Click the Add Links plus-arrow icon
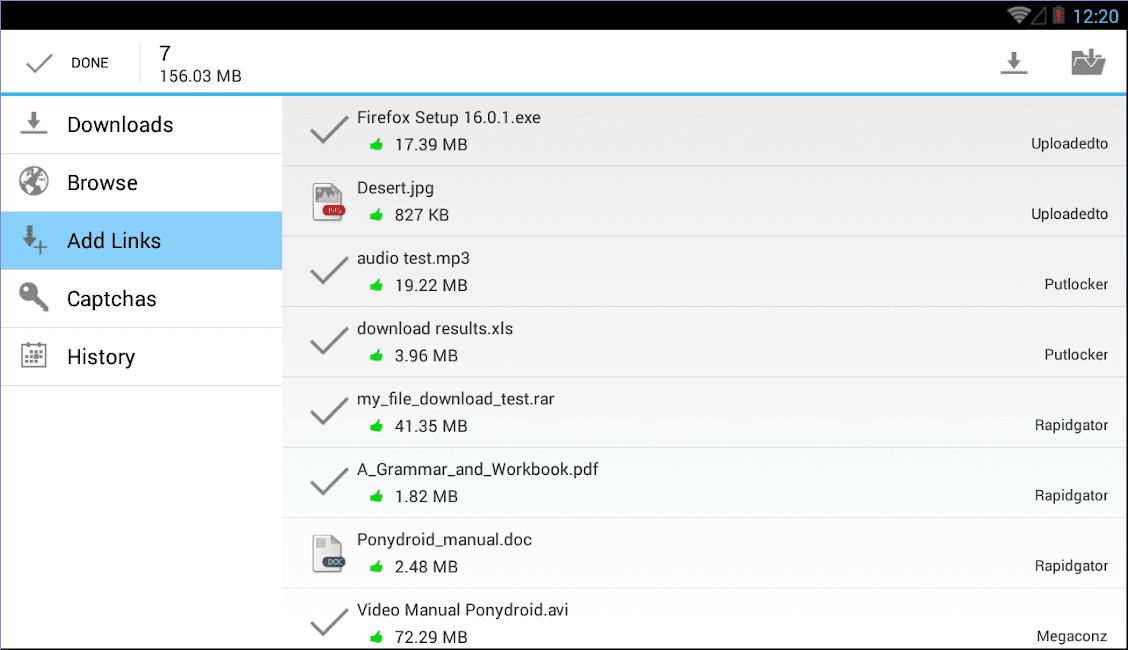The width and height of the screenshot is (1128, 650). 34,239
